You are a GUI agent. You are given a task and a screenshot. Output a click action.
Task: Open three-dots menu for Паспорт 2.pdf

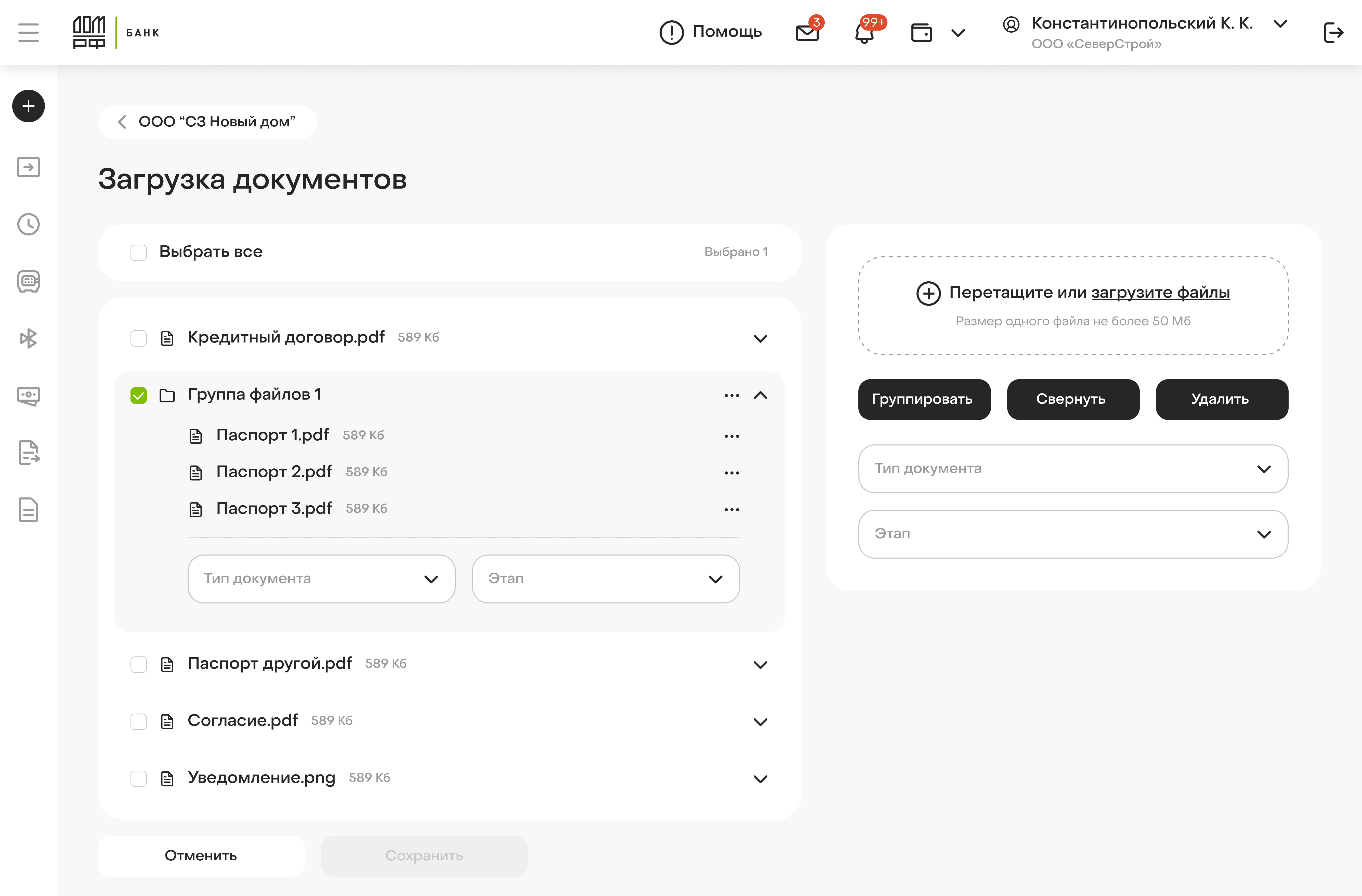coord(731,473)
